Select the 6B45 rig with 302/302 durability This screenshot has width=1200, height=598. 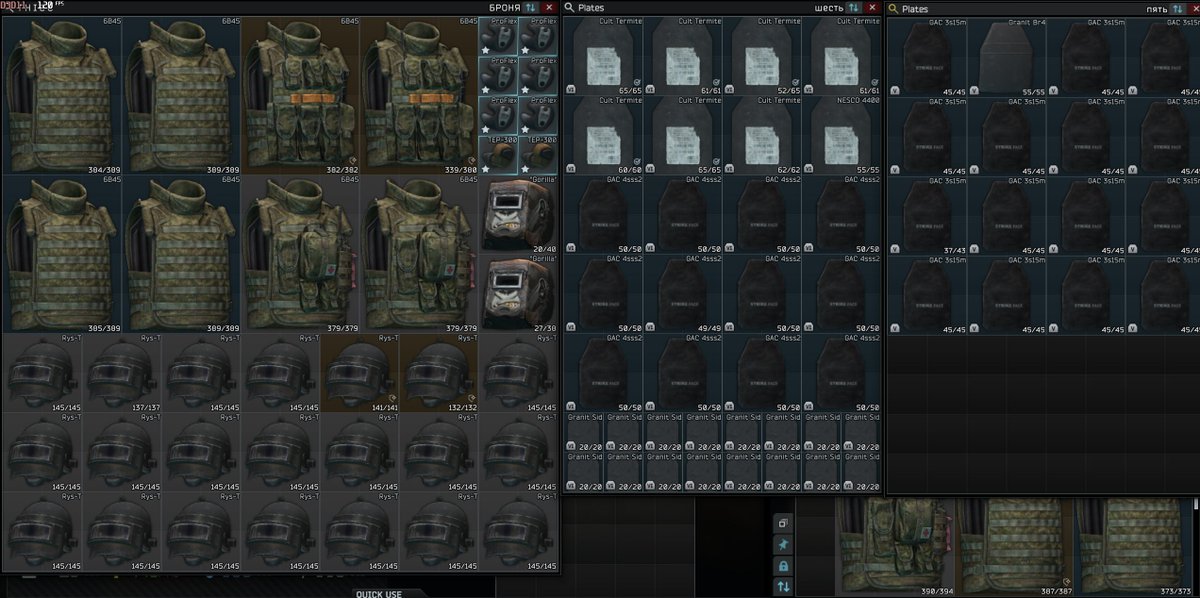(x=301, y=95)
